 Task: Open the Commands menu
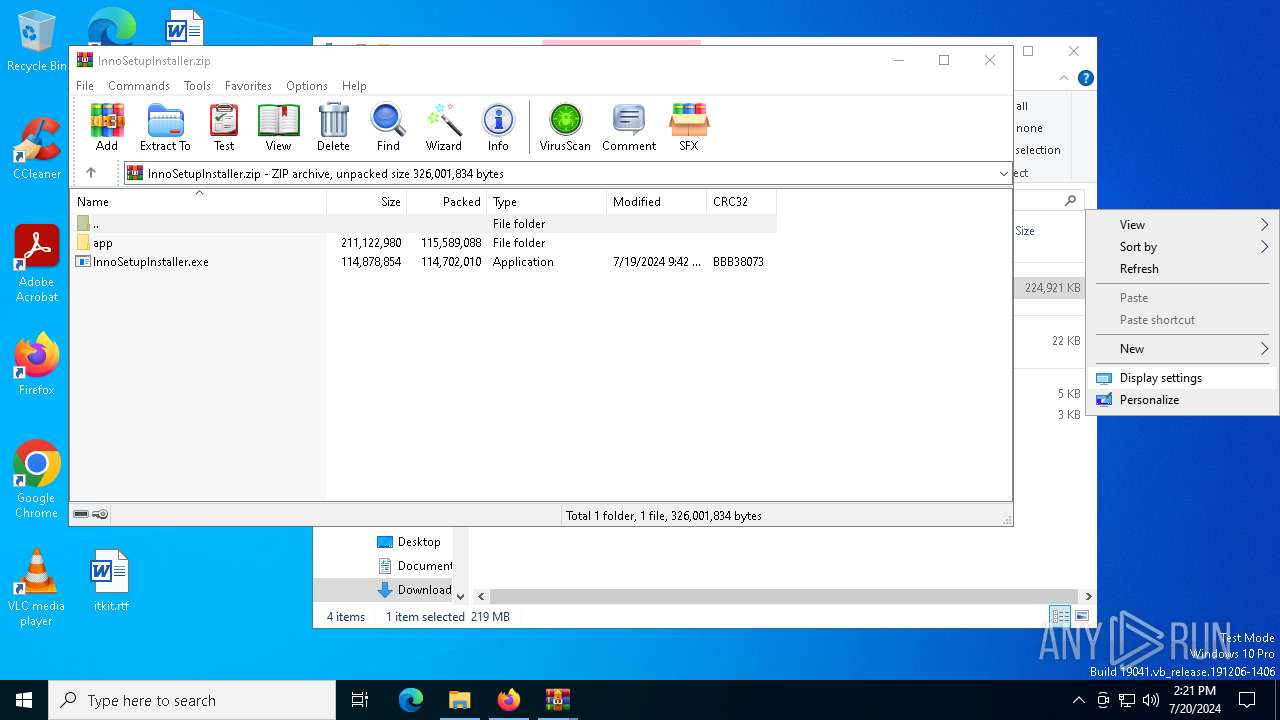pyautogui.click(x=139, y=86)
